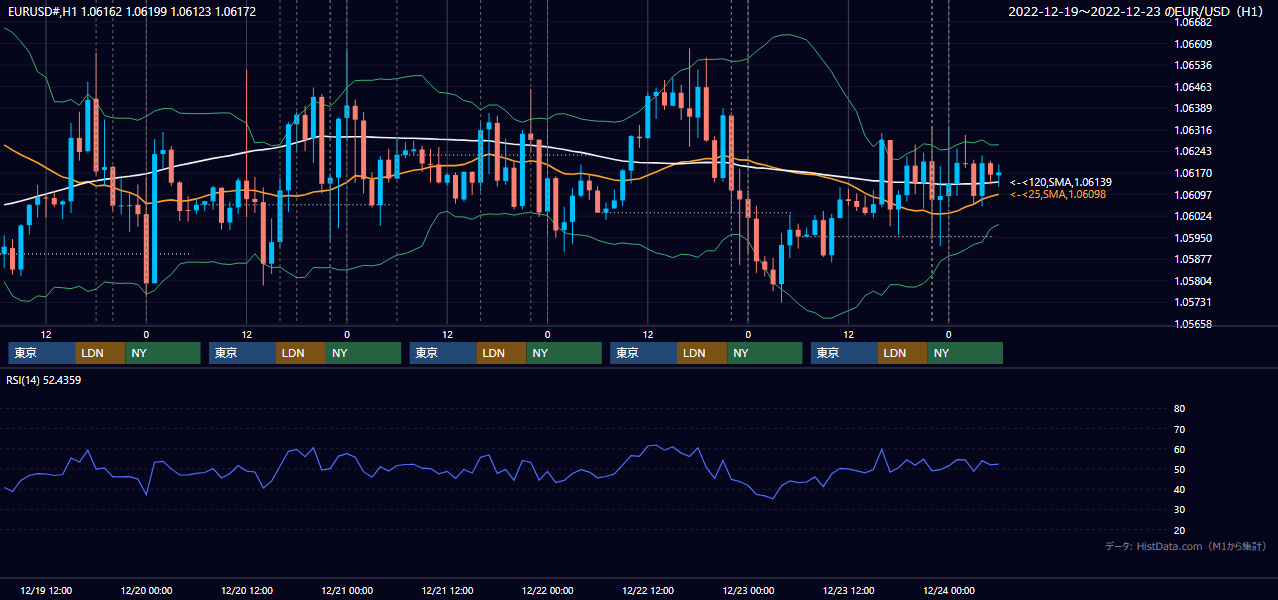
Task: Click price axis label 1.06316
Action: point(1193,130)
